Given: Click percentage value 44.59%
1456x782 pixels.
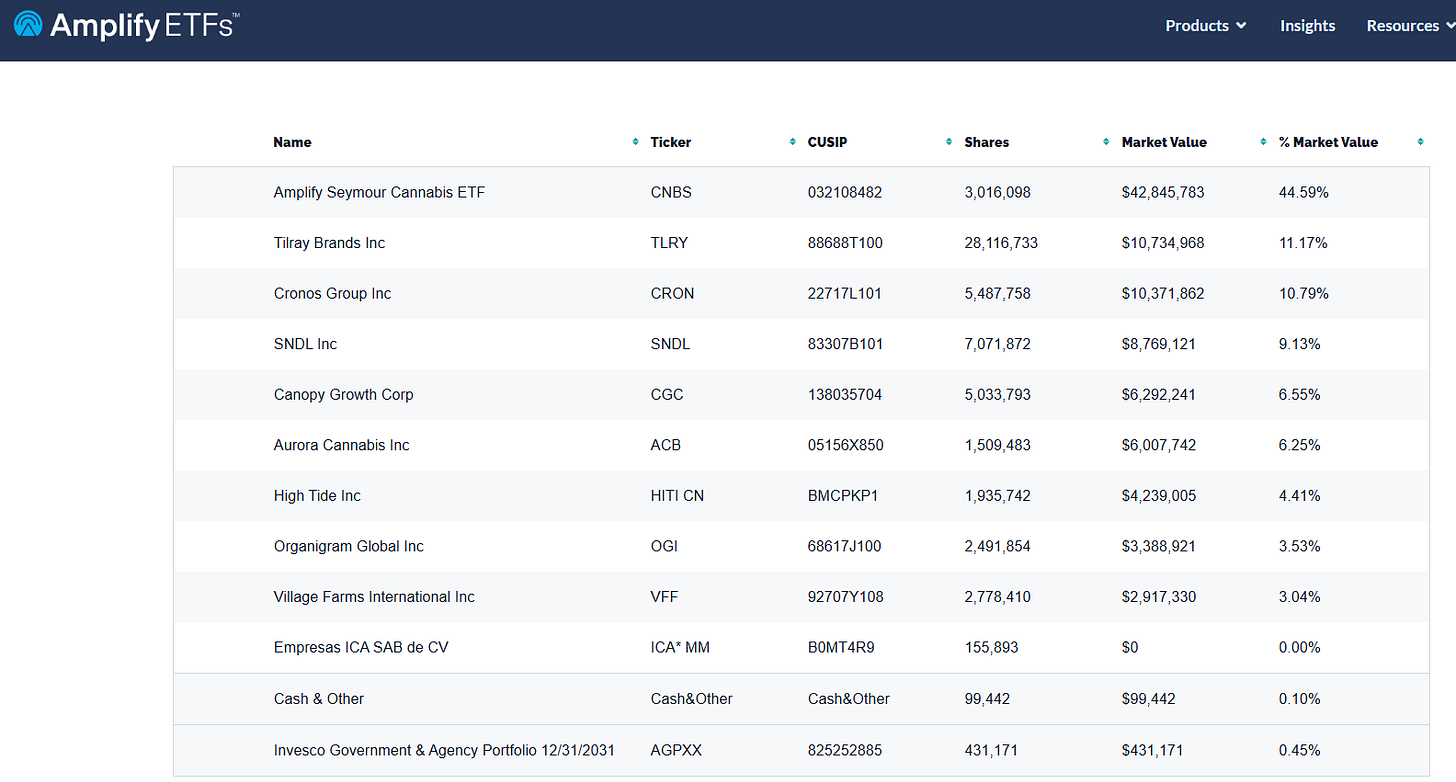Looking at the screenshot, I should [1303, 192].
